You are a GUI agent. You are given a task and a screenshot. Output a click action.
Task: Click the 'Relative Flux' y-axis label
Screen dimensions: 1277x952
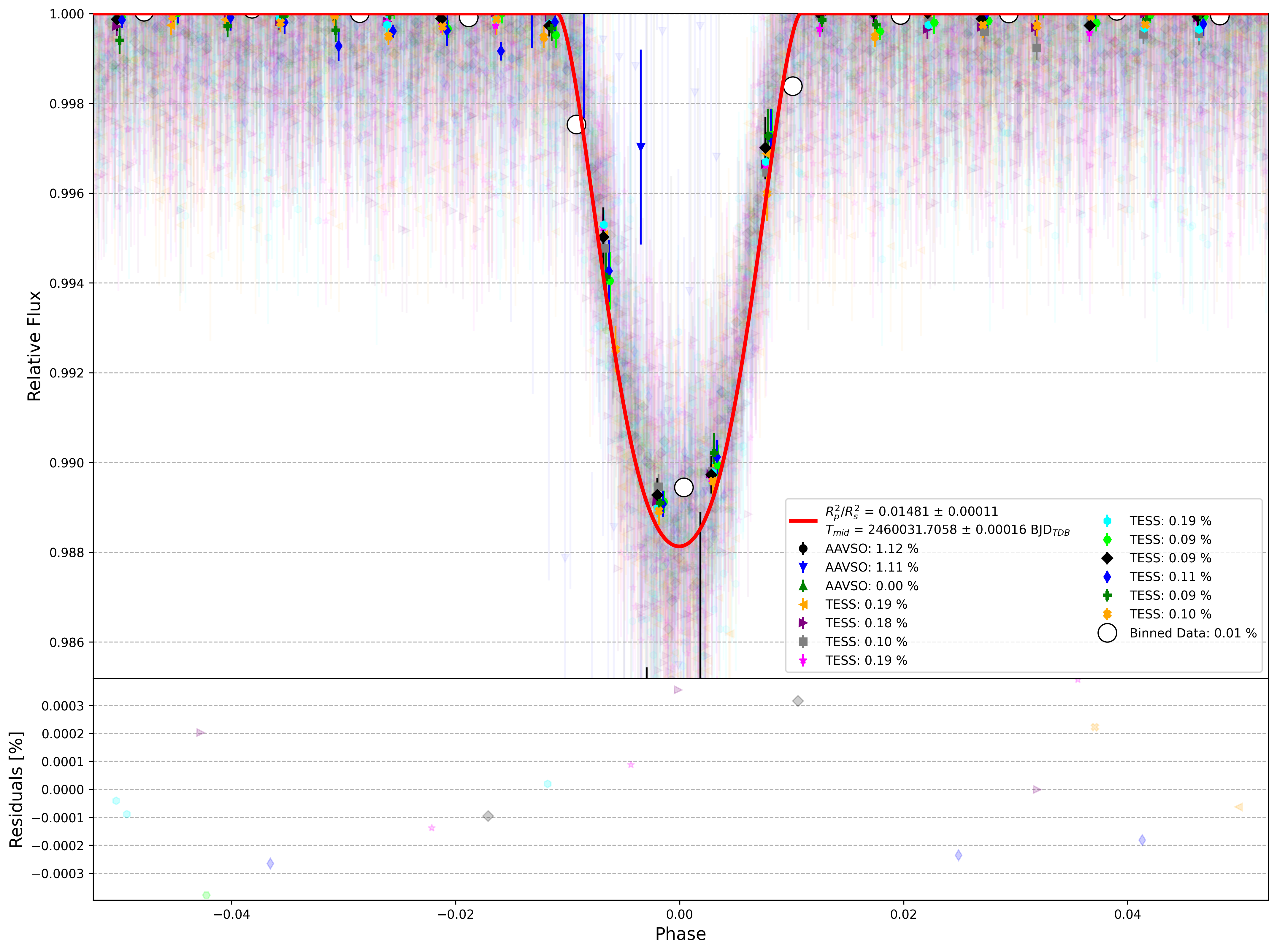click(35, 346)
